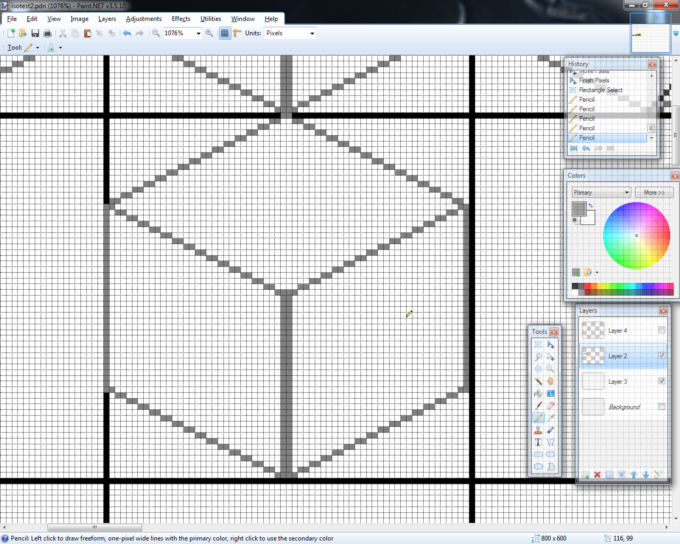Open the File menu

(12, 19)
